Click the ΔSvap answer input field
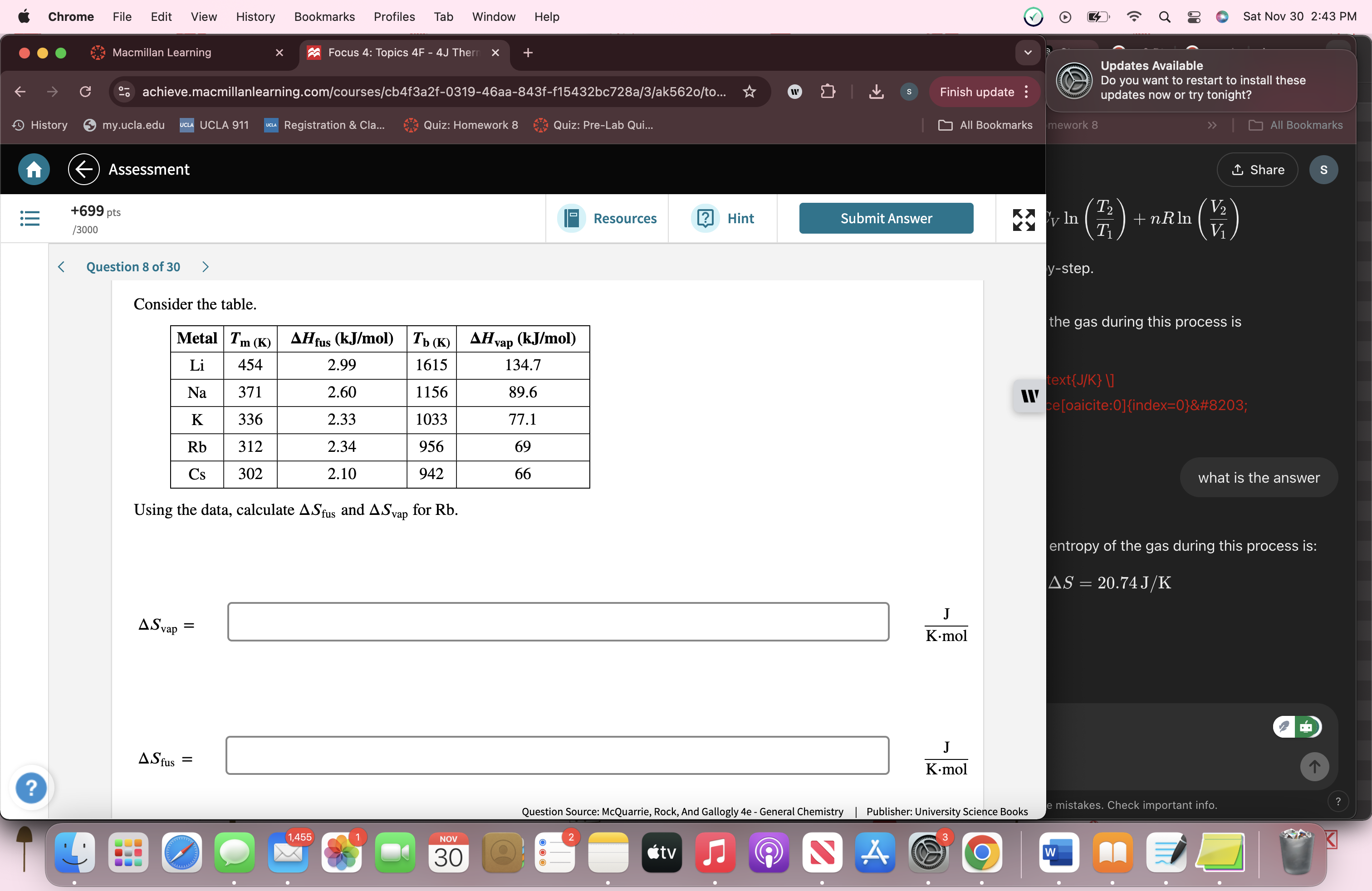The width and height of the screenshot is (1372, 891). coord(558,622)
